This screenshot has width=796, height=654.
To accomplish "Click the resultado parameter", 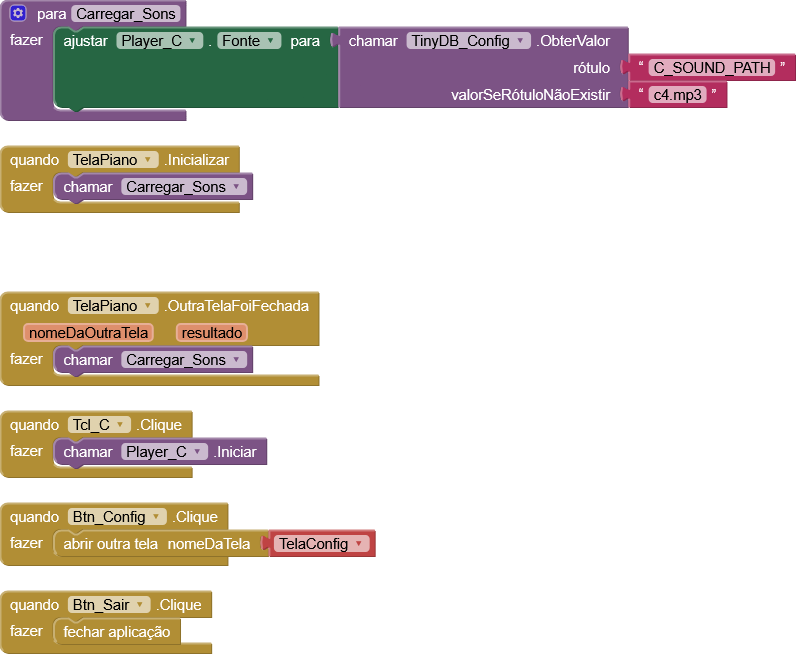I will point(211,333).
